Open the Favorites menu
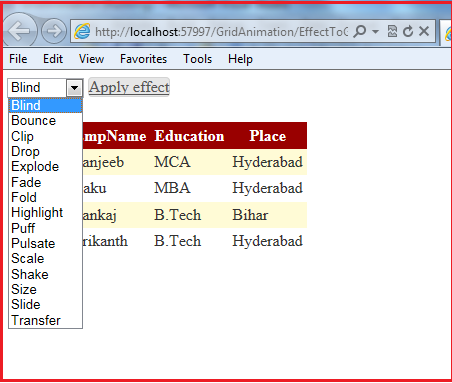This screenshot has width=452, height=383. (x=143, y=59)
